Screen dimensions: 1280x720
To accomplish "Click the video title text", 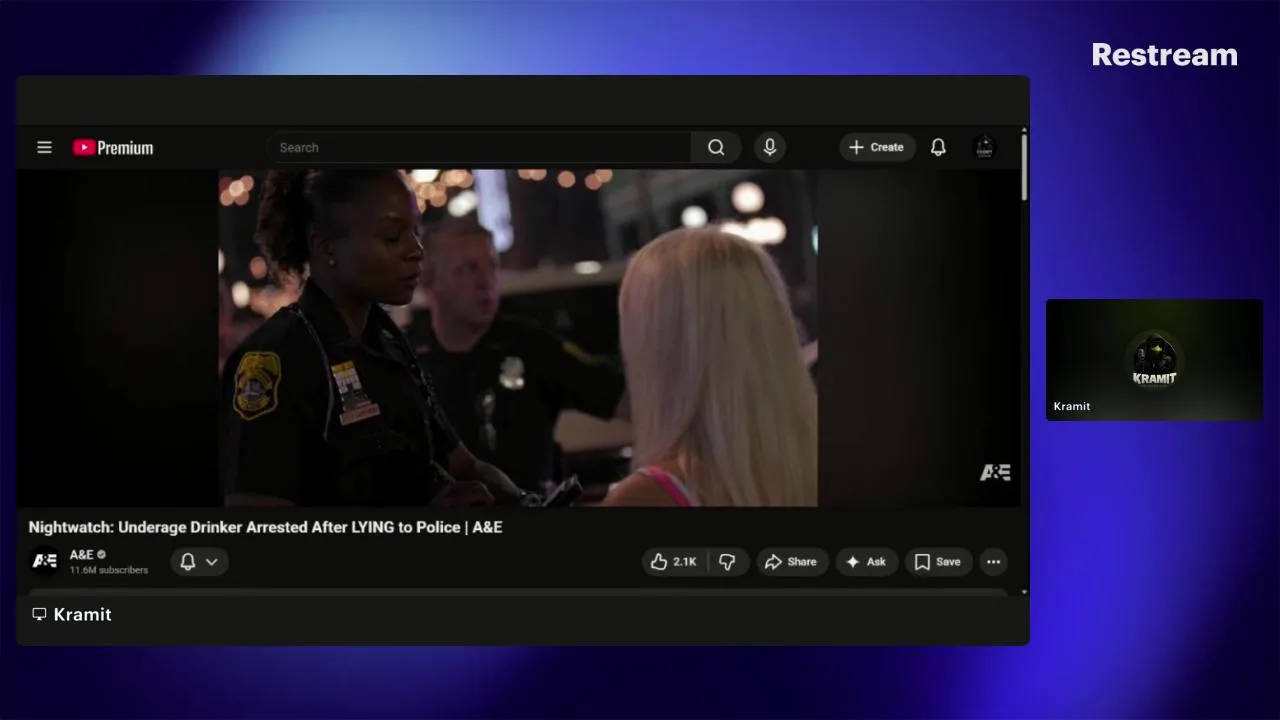I will (x=265, y=527).
